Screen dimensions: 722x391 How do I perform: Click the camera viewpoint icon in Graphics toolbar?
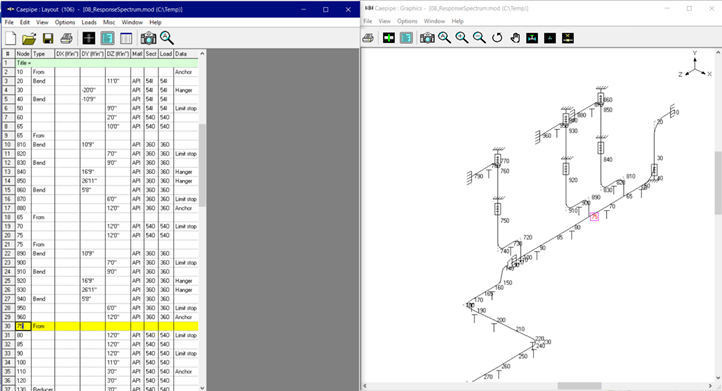pos(427,38)
